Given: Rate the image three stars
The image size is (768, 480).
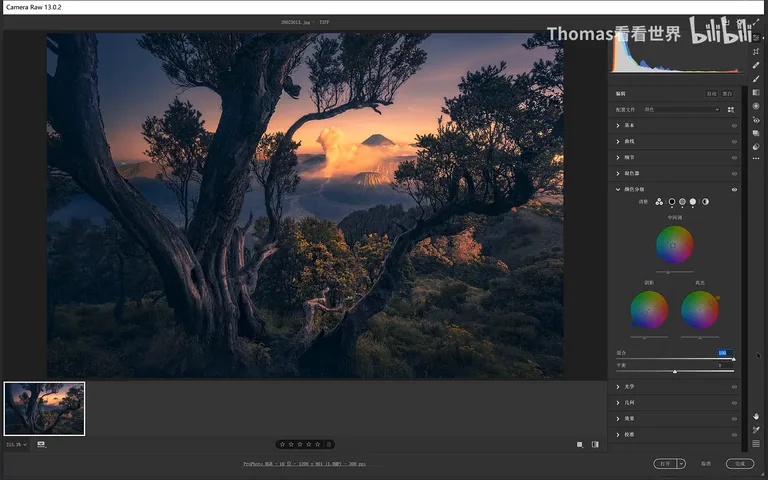Looking at the screenshot, I should [300, 444].
